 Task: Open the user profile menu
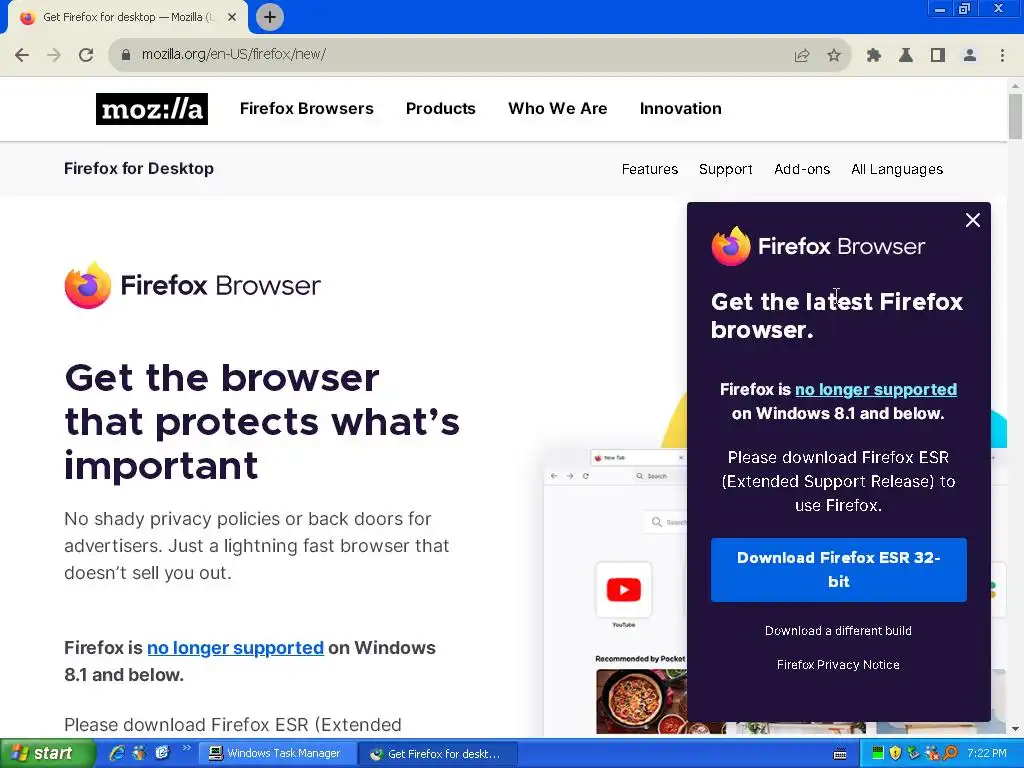(x=970, y=56)
